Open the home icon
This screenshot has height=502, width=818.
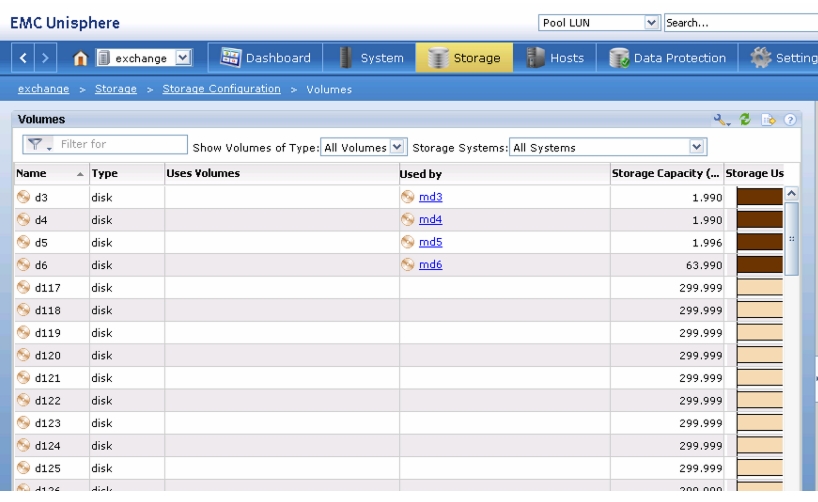[x=80, y=58]
